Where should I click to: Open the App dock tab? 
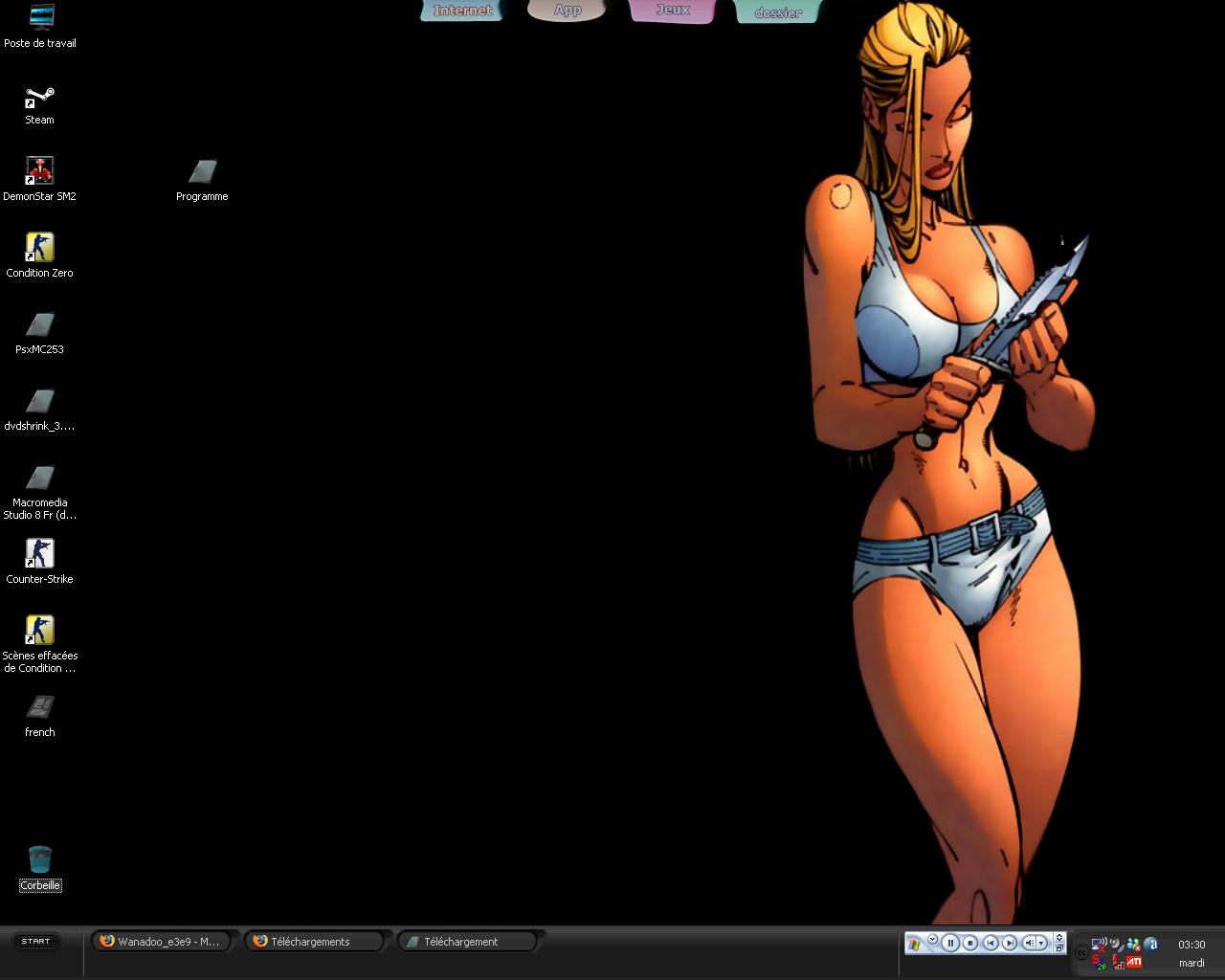pyautogui.click(x=567, y=11)
